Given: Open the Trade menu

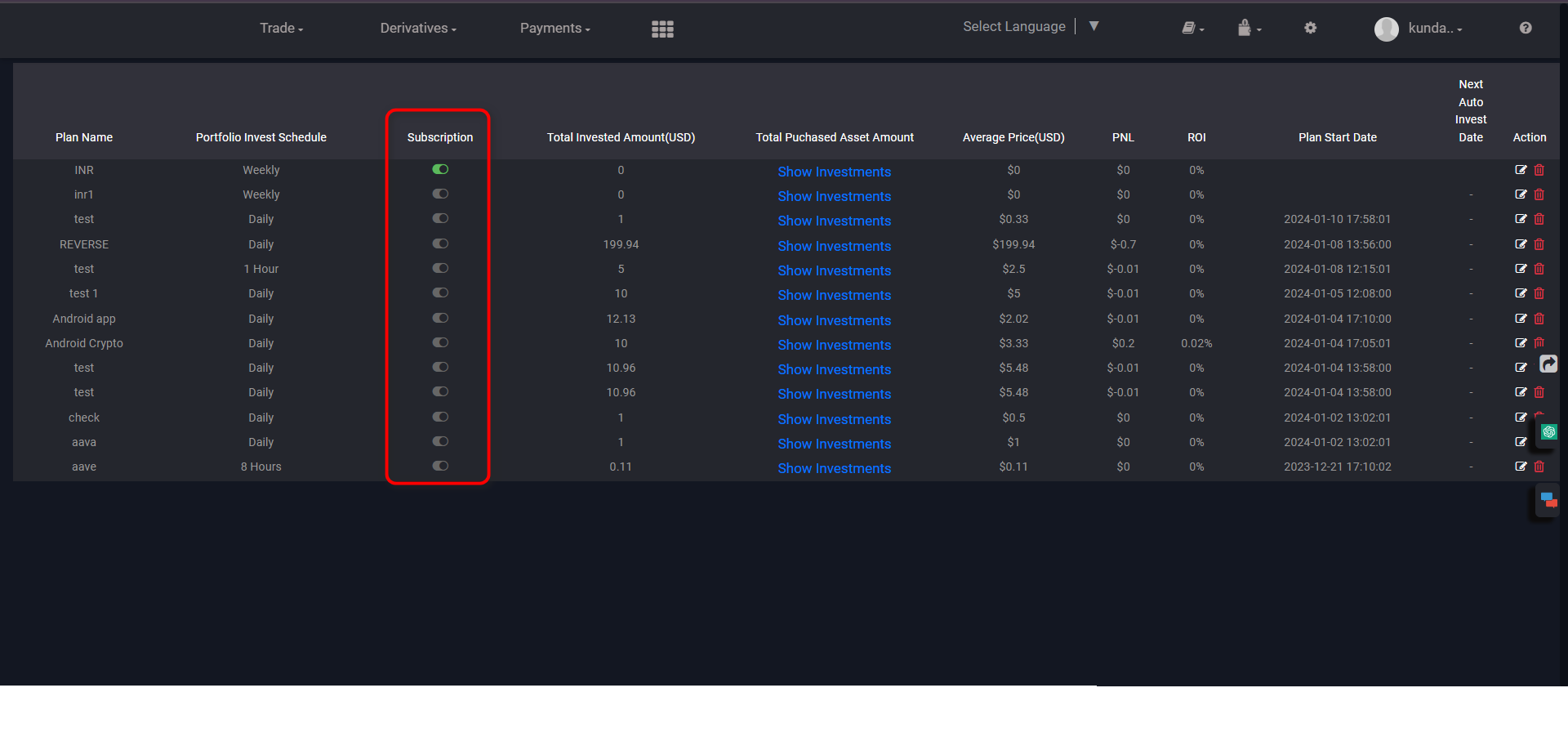Looking at the screenshot, I should coord(281,27).
